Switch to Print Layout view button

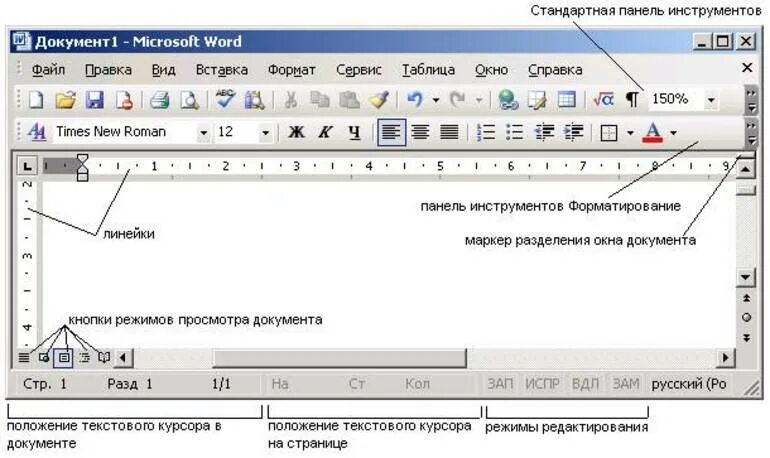point(64,357)
